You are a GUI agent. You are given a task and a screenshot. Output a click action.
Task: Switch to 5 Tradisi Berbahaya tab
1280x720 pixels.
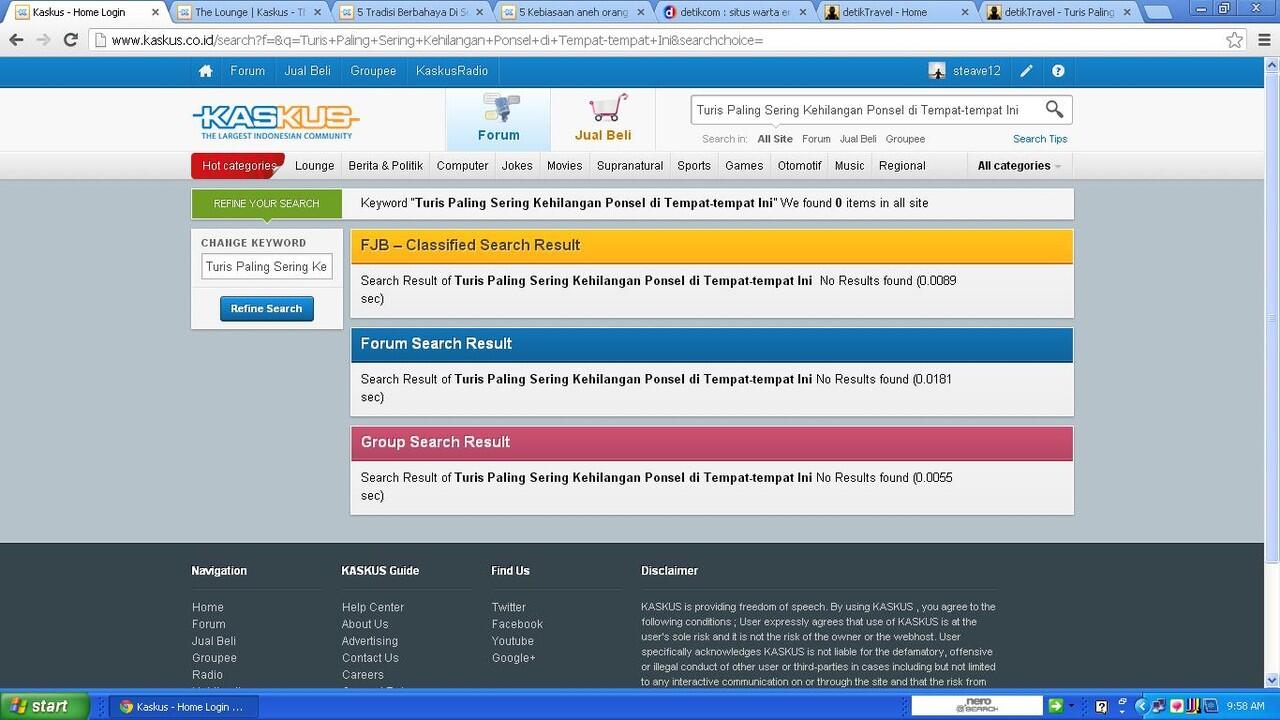pos(411,12)
